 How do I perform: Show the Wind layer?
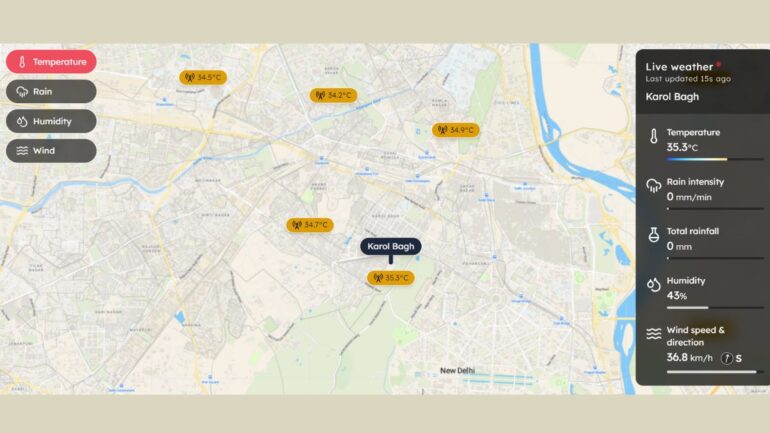coord(51,151)
